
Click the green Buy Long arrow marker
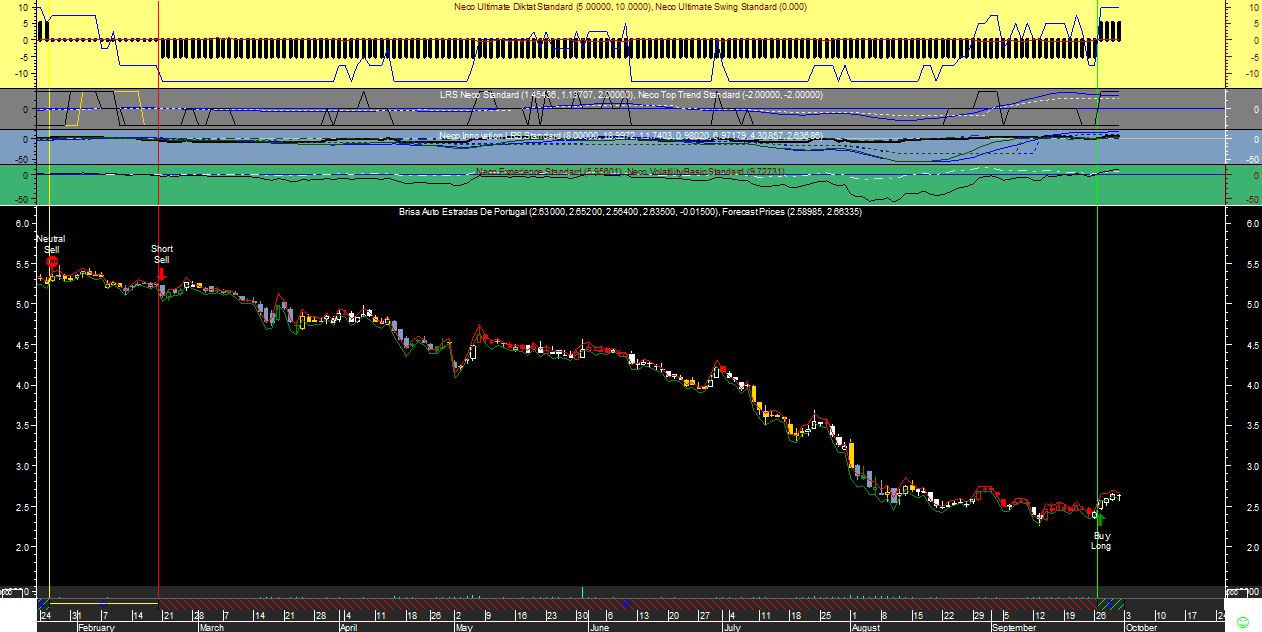(x=1100, y=519)
